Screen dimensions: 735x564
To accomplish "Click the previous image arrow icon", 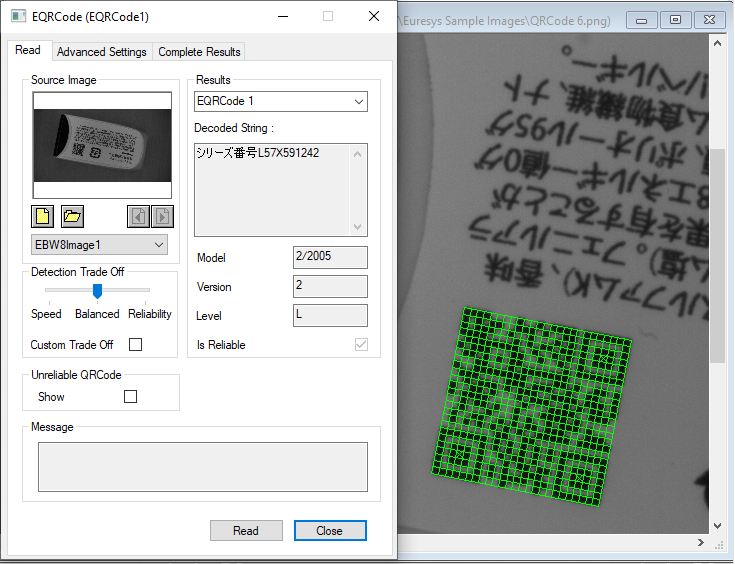I will [x=138, y=216].
